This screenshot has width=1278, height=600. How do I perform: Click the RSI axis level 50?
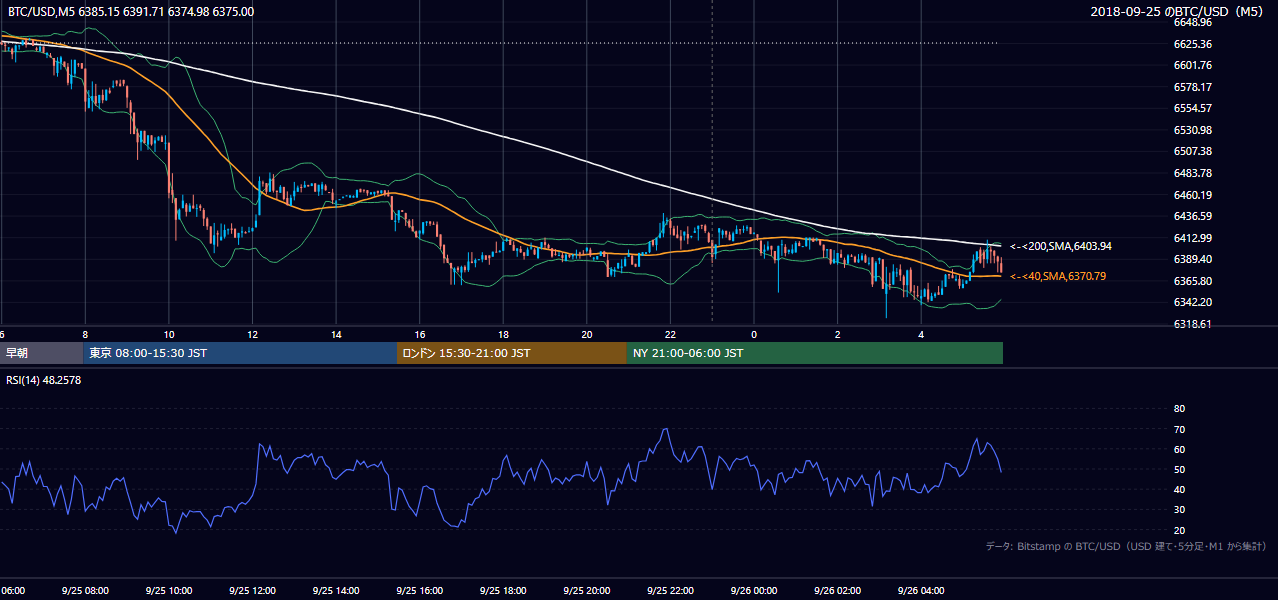(1179, 469)
